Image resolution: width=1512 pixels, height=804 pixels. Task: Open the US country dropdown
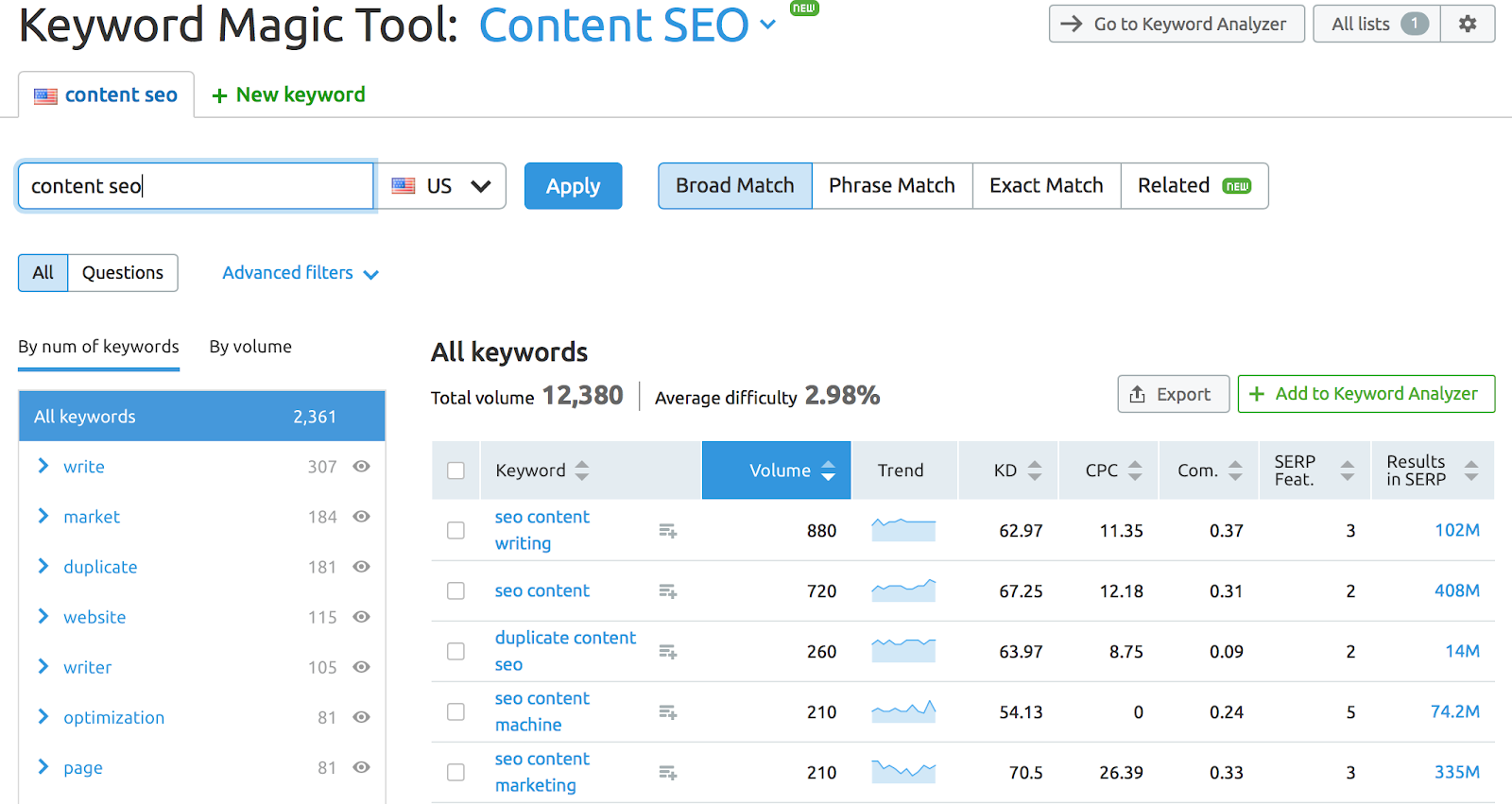tap(441, 186)
